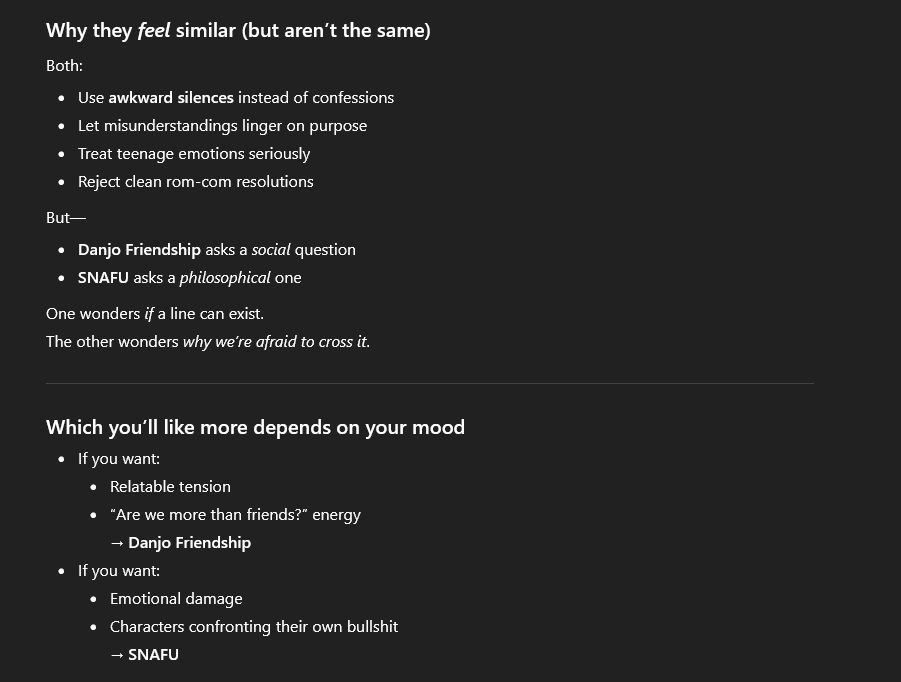Click the sentence "One wonders if a line can exist."

click(x=155, y=314)
